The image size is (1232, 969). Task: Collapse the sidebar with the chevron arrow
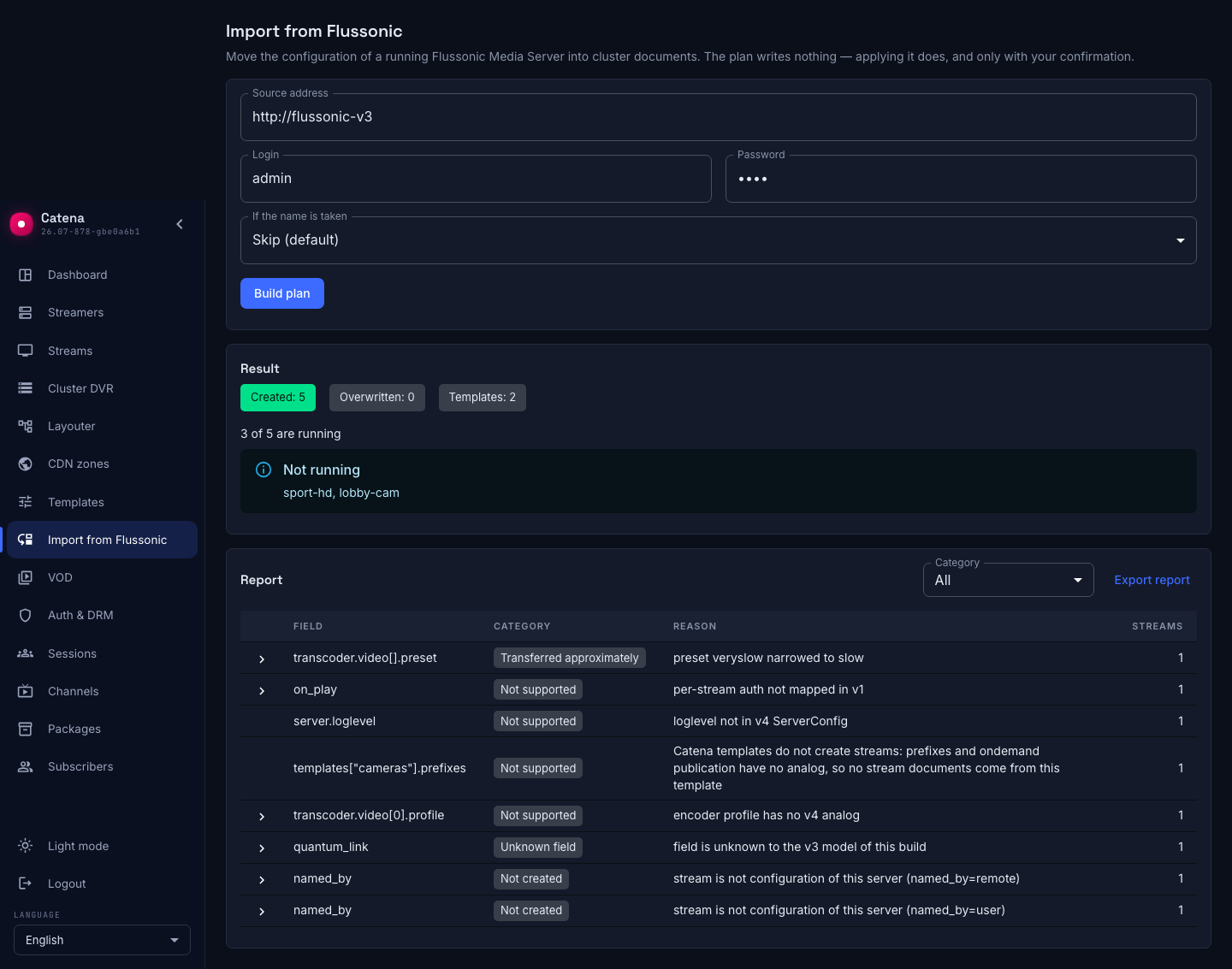(180, 224)
